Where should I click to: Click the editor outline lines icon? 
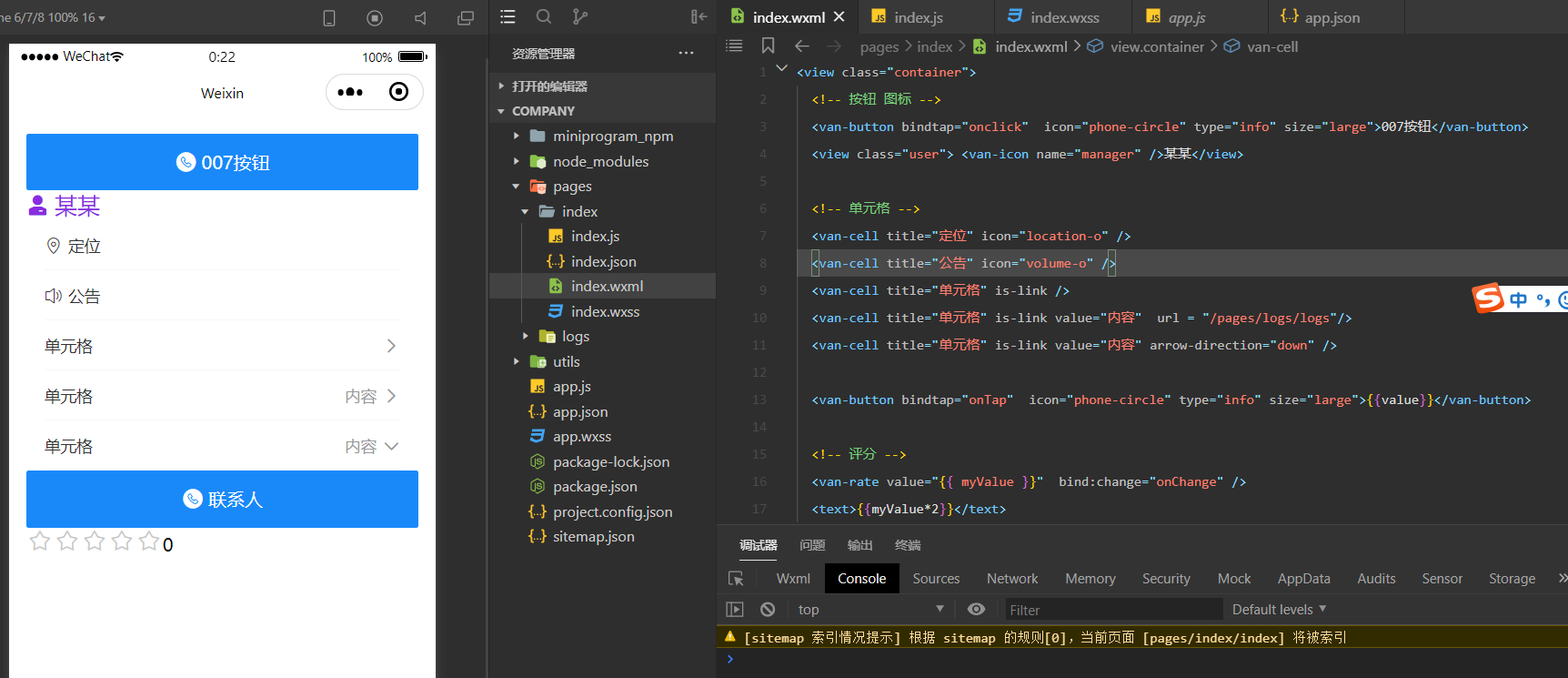[x=735, y=46]
